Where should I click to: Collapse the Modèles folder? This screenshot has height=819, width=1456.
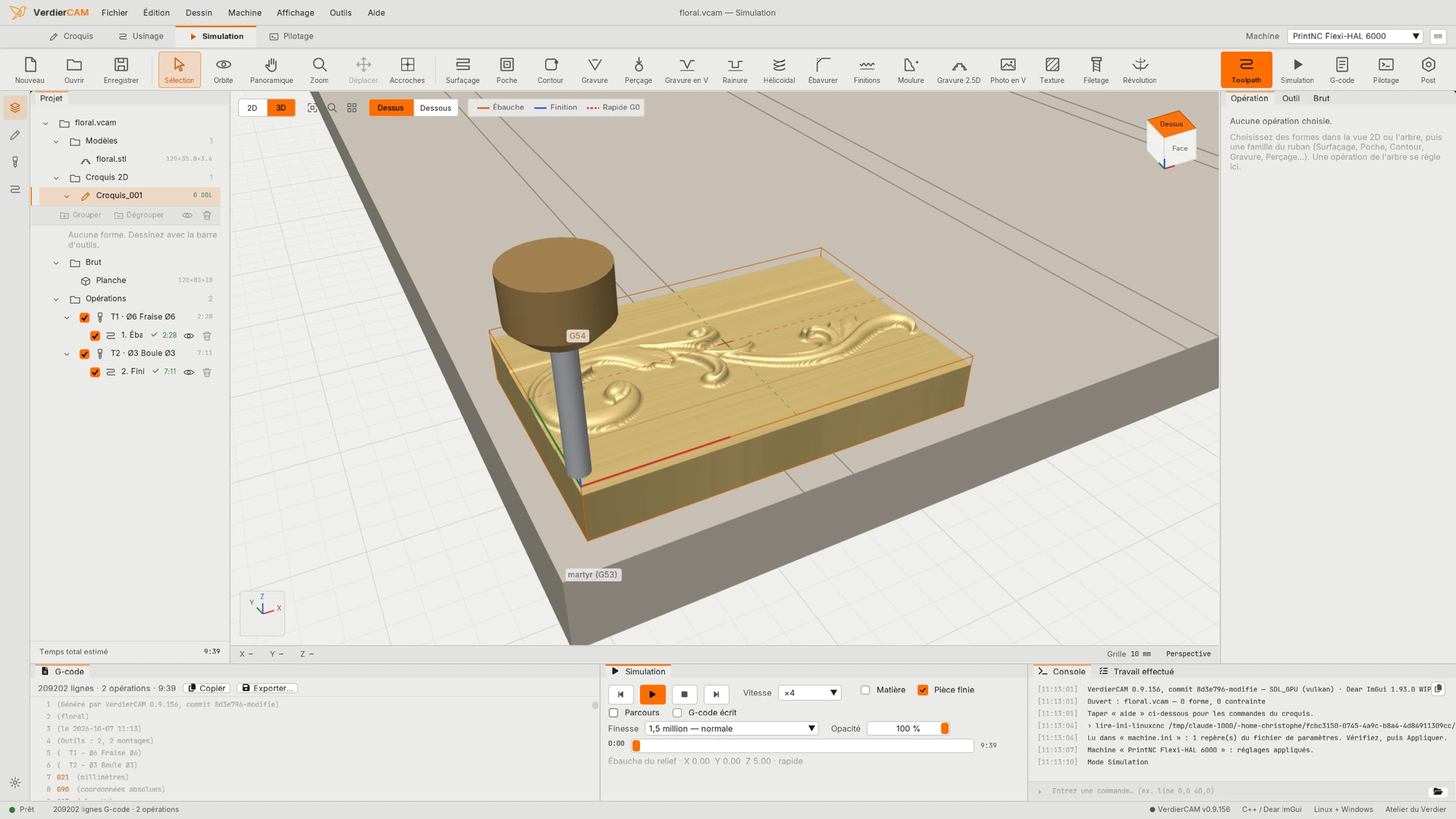tap(56, 141)
